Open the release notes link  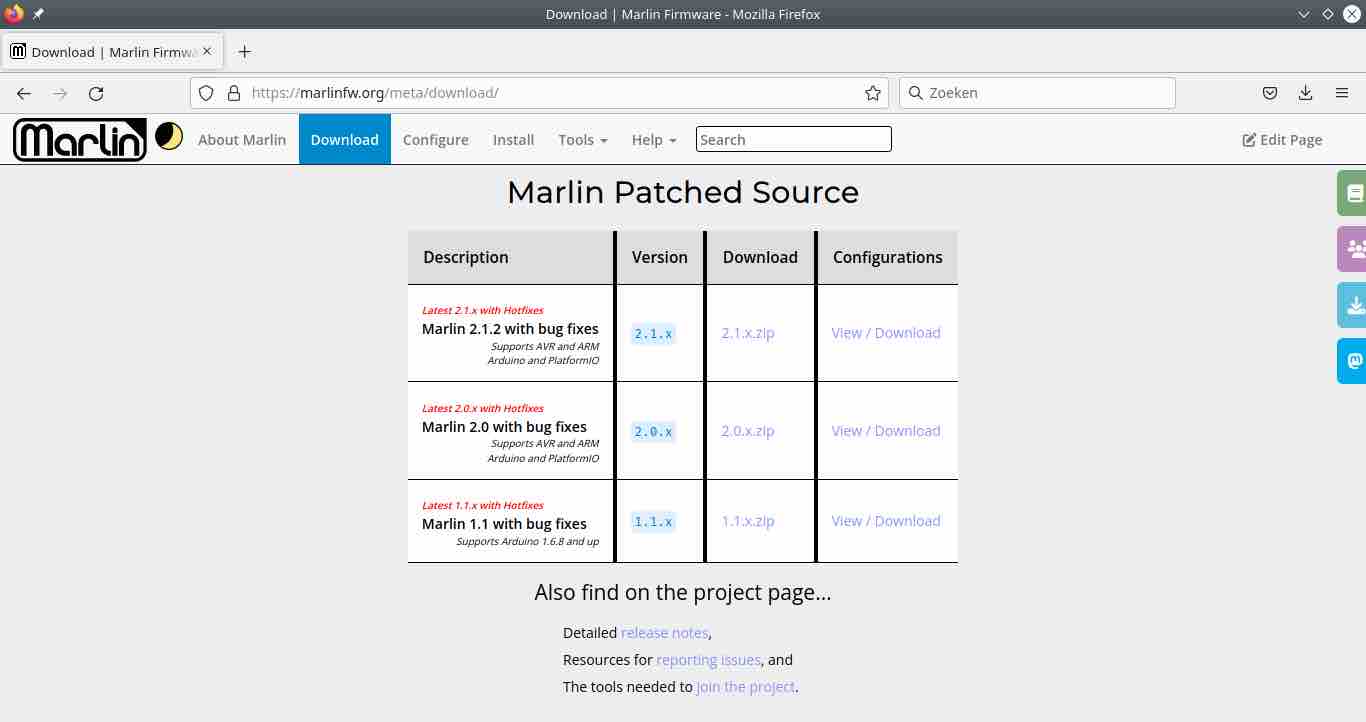664,632
